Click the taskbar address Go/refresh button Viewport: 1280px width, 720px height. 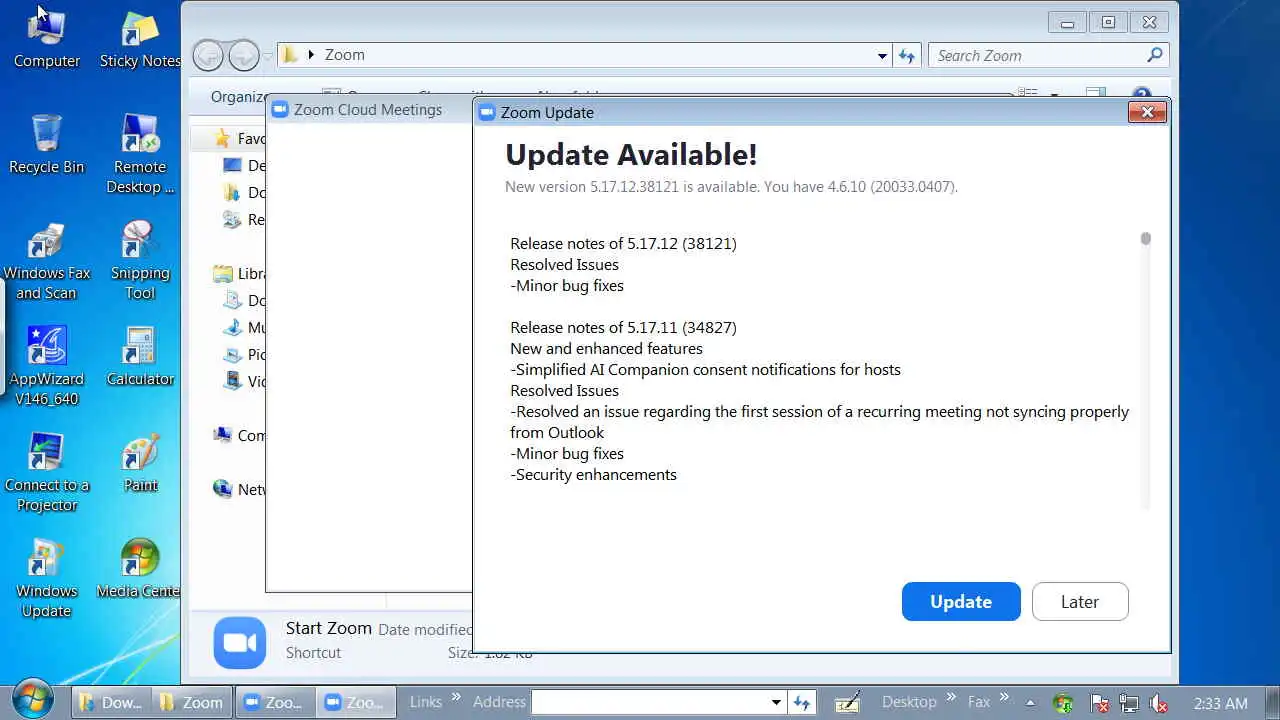click(x=801, y=702)
